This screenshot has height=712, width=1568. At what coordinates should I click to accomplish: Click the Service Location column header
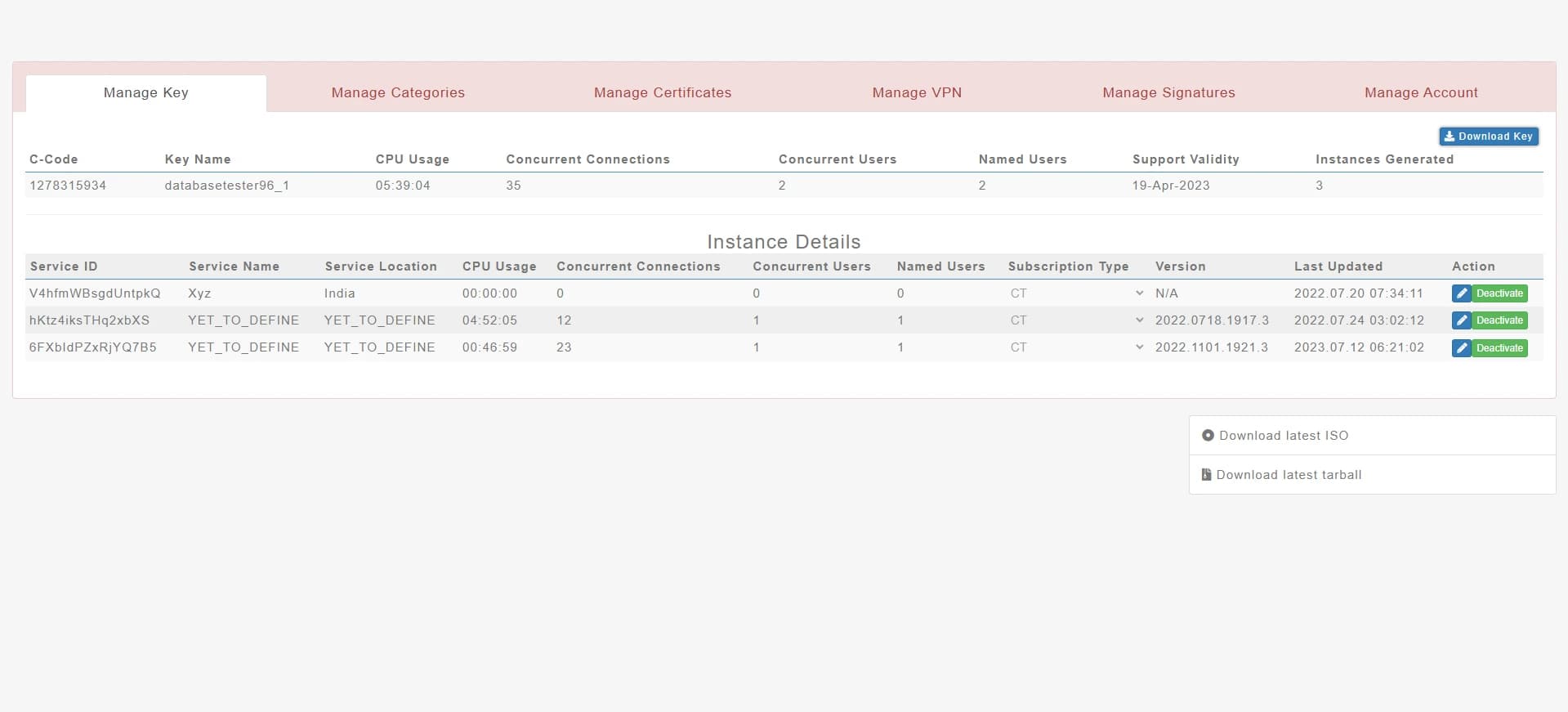pos(381,266)
